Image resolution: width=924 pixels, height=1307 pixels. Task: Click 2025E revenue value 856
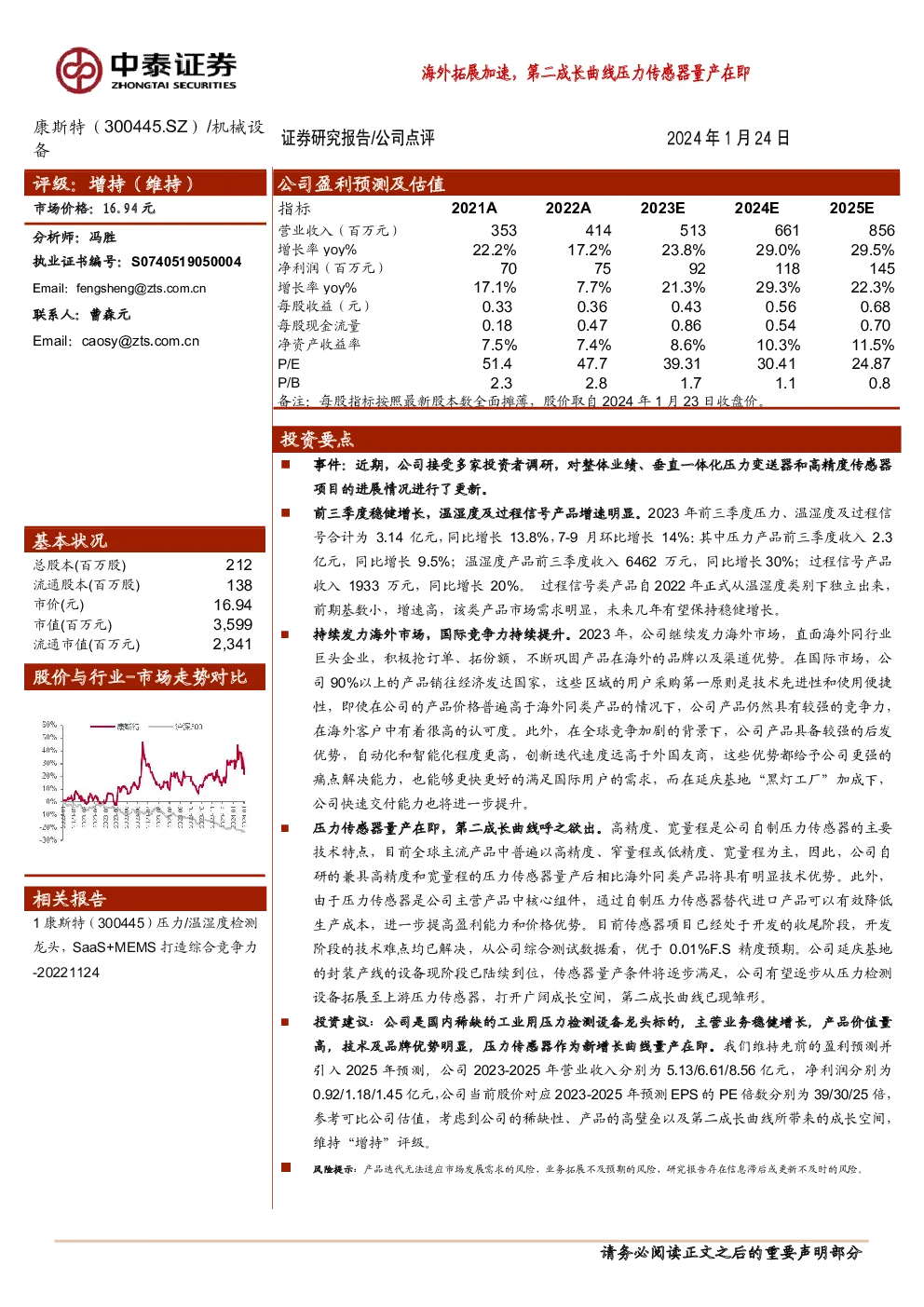(881, 230)
